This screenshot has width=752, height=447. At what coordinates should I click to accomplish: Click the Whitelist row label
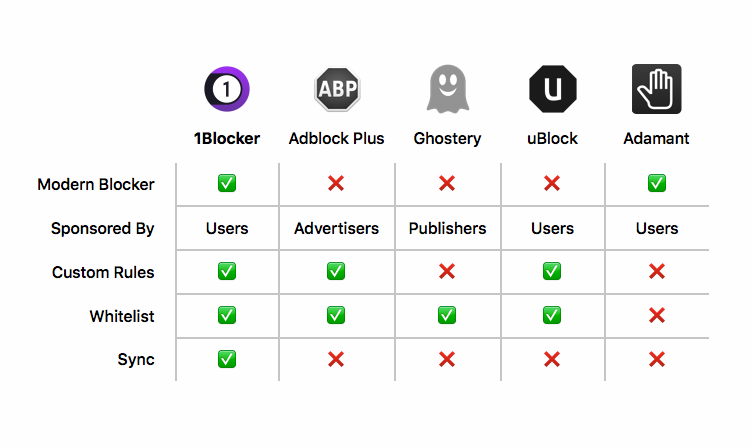(x=122, y=317)
